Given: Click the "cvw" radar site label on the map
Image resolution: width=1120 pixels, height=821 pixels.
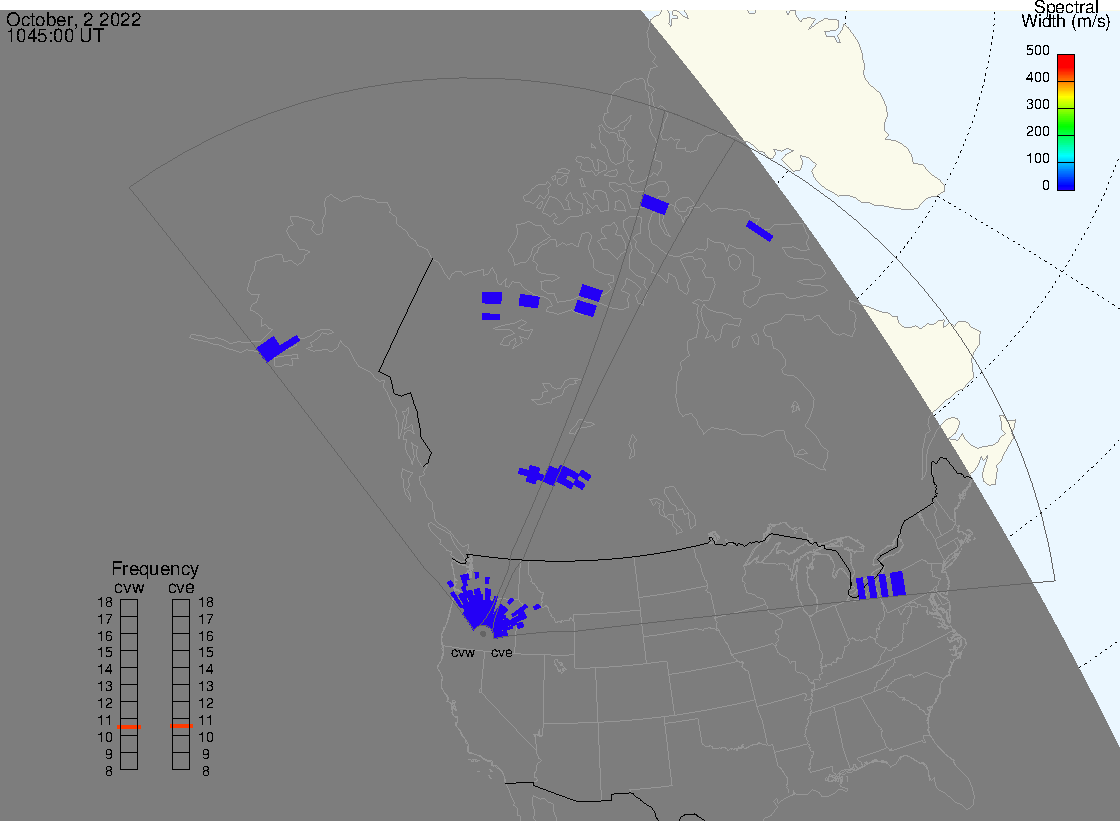Looking at the screenshot, I should click(x=463, y=653).
